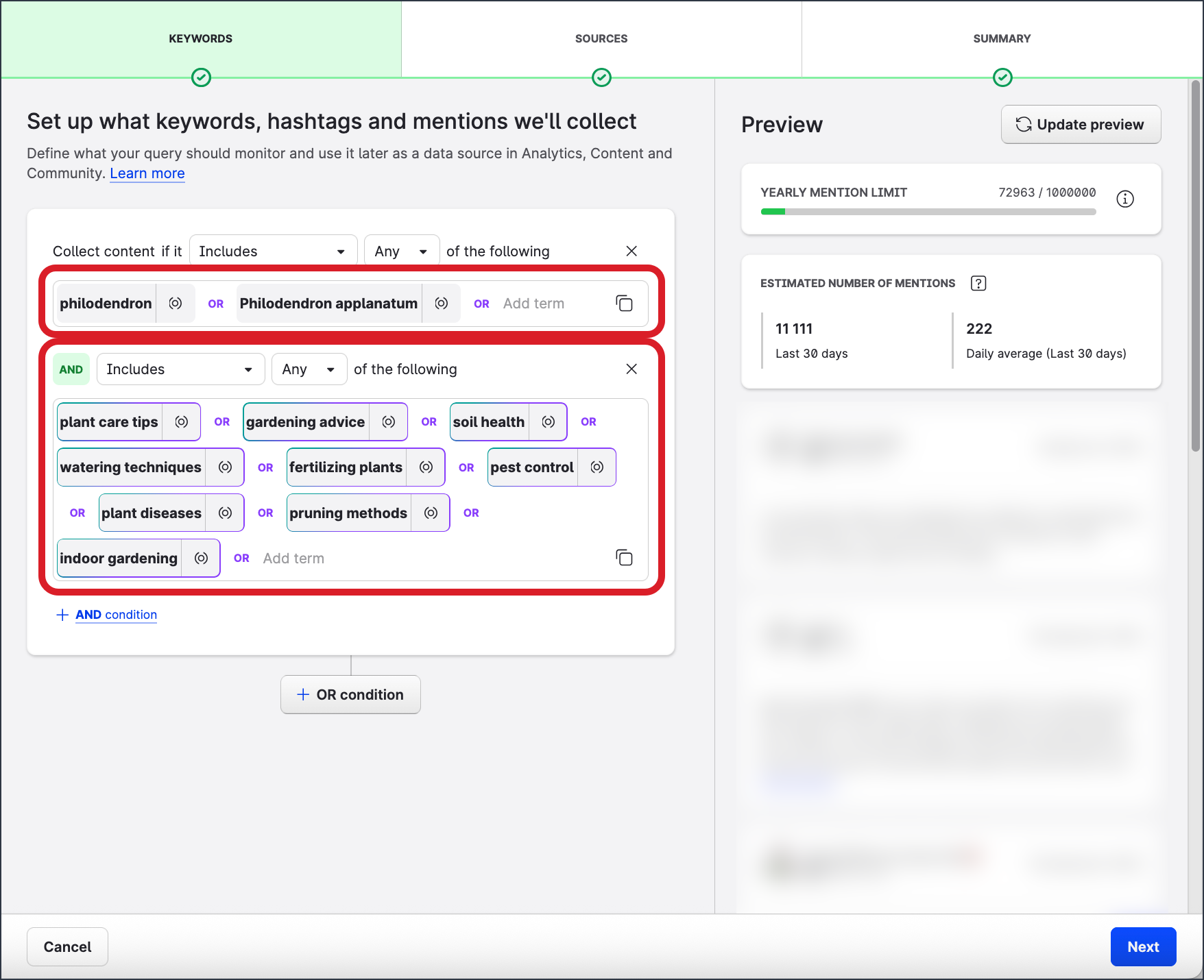Click the estimated mentions help icon
The height and width of the screenshot is (980, 1204).
(x=978, y=283)
